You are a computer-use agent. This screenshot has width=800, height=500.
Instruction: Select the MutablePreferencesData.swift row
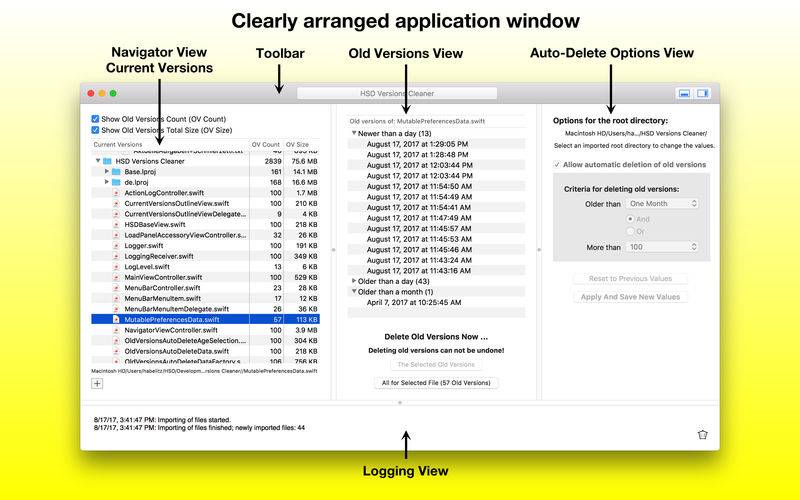206,319
